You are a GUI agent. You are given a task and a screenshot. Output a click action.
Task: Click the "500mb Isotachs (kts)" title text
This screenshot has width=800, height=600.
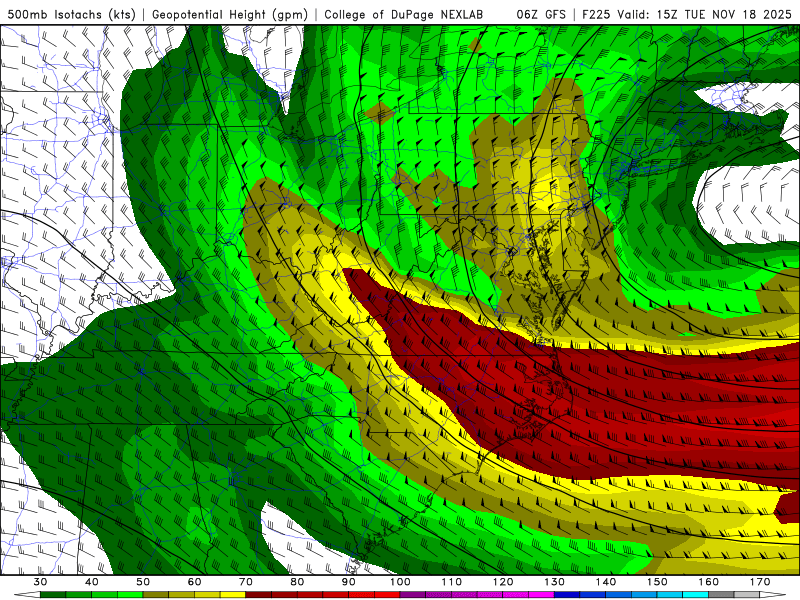click(x=71, y=14)
